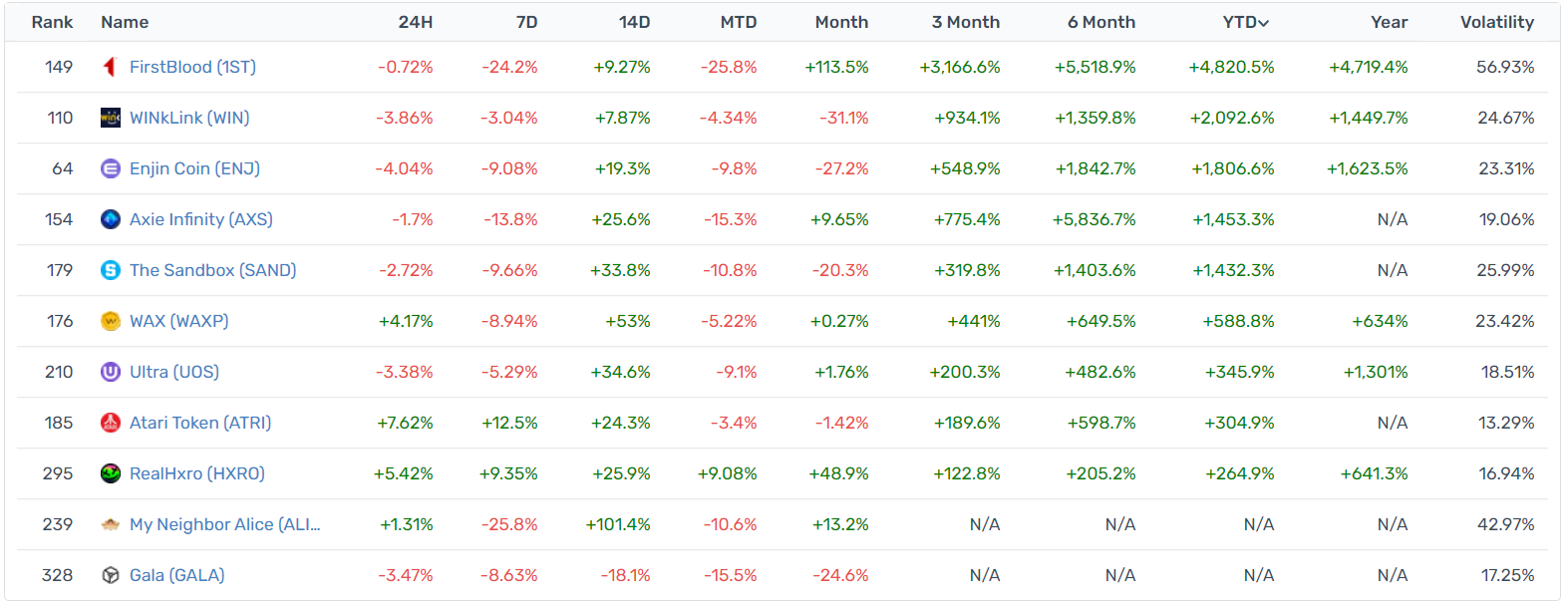Sort table by Rank header
This screenshot has height=607, width=1568.
(x=52, y=22)
